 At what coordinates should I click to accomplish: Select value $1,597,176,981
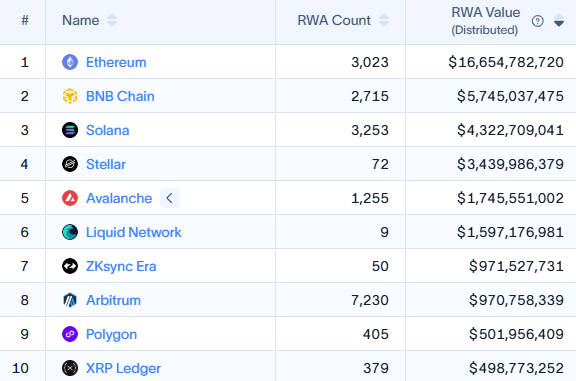[x=510, y=232]
